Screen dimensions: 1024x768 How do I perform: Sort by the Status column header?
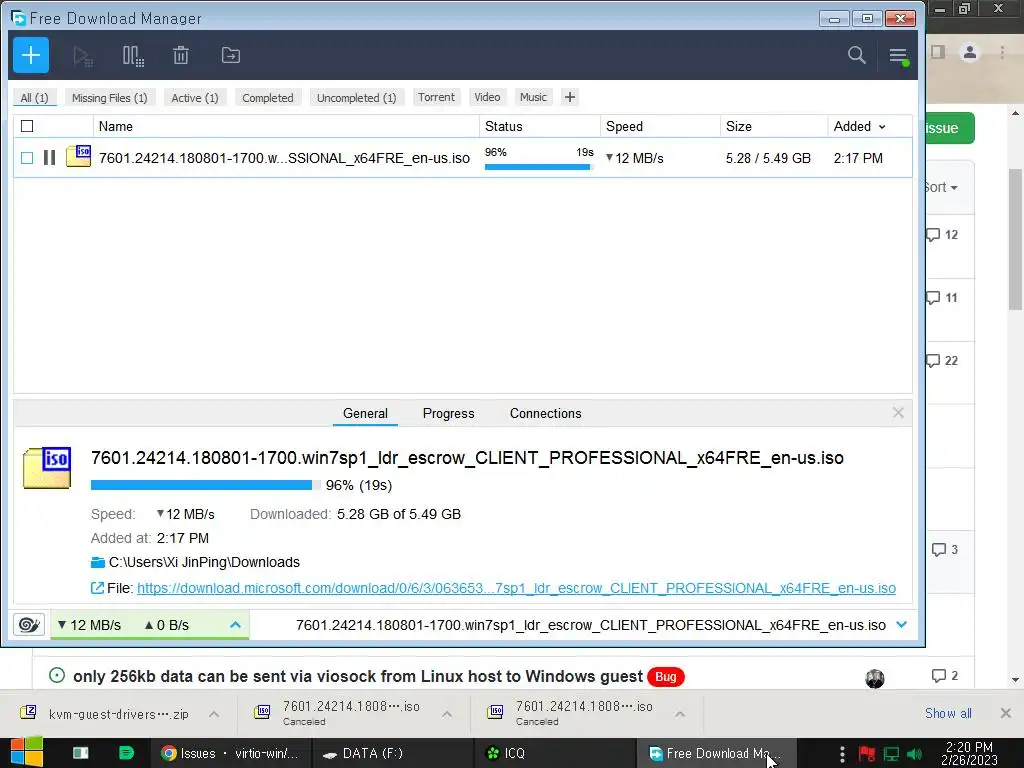(x=539, y=126)
